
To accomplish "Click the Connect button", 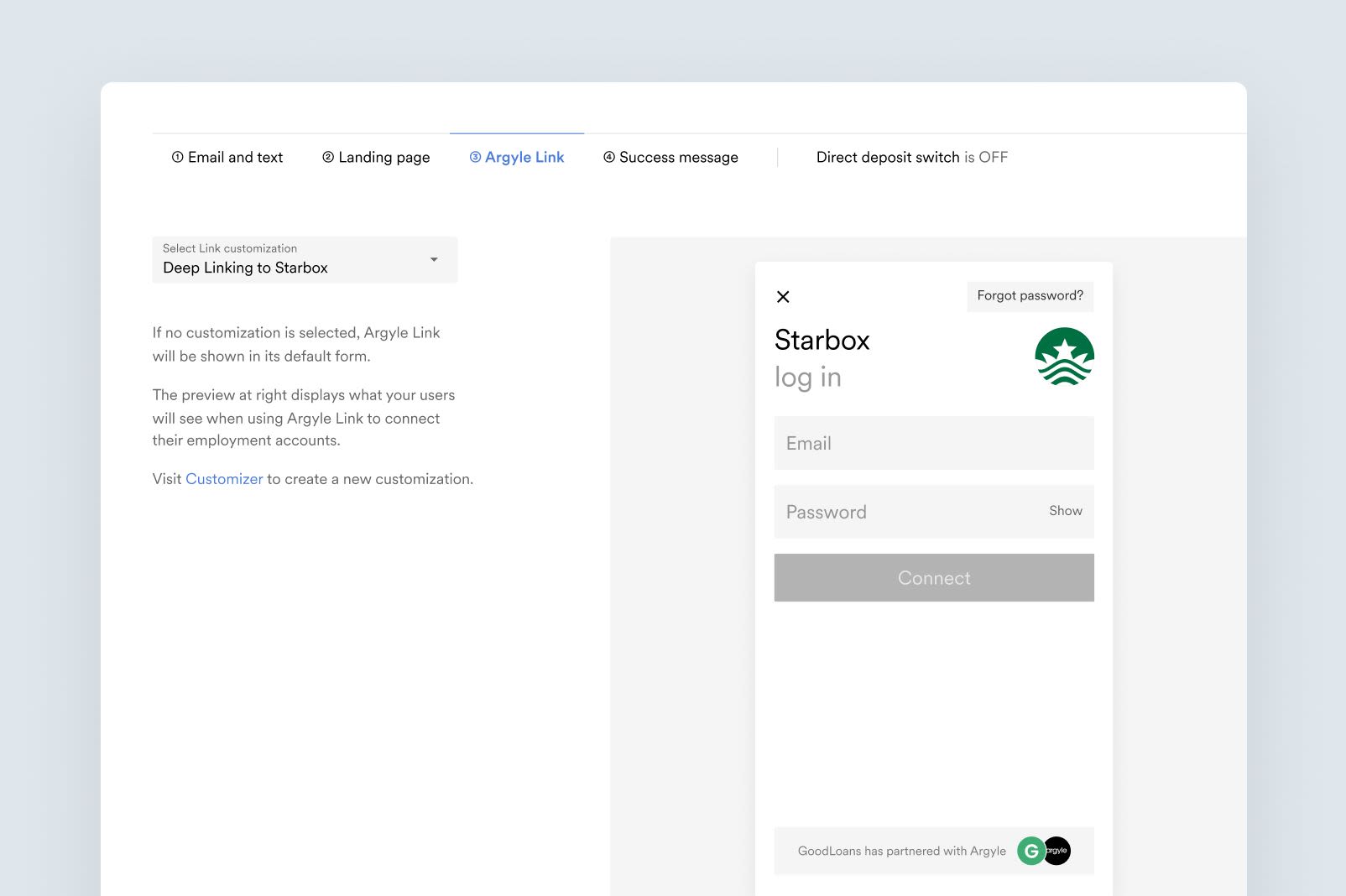I will click(934, 577).
